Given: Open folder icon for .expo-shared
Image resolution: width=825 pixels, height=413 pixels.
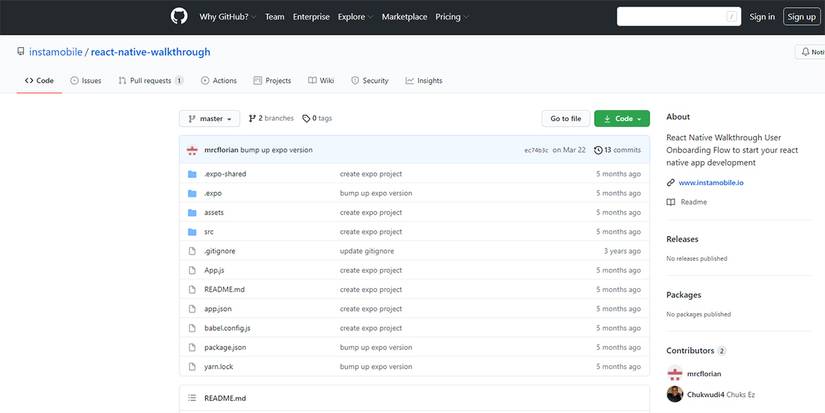Looking at the screenshot, I should [192, 174].
